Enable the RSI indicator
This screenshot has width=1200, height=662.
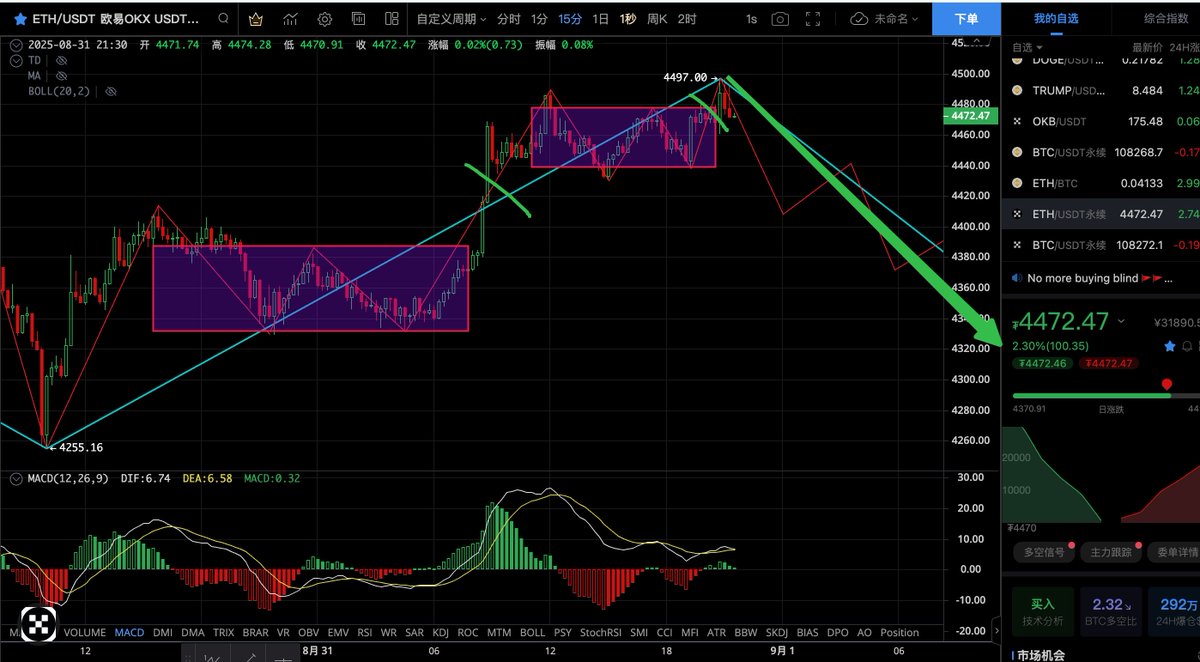(364, 632)
